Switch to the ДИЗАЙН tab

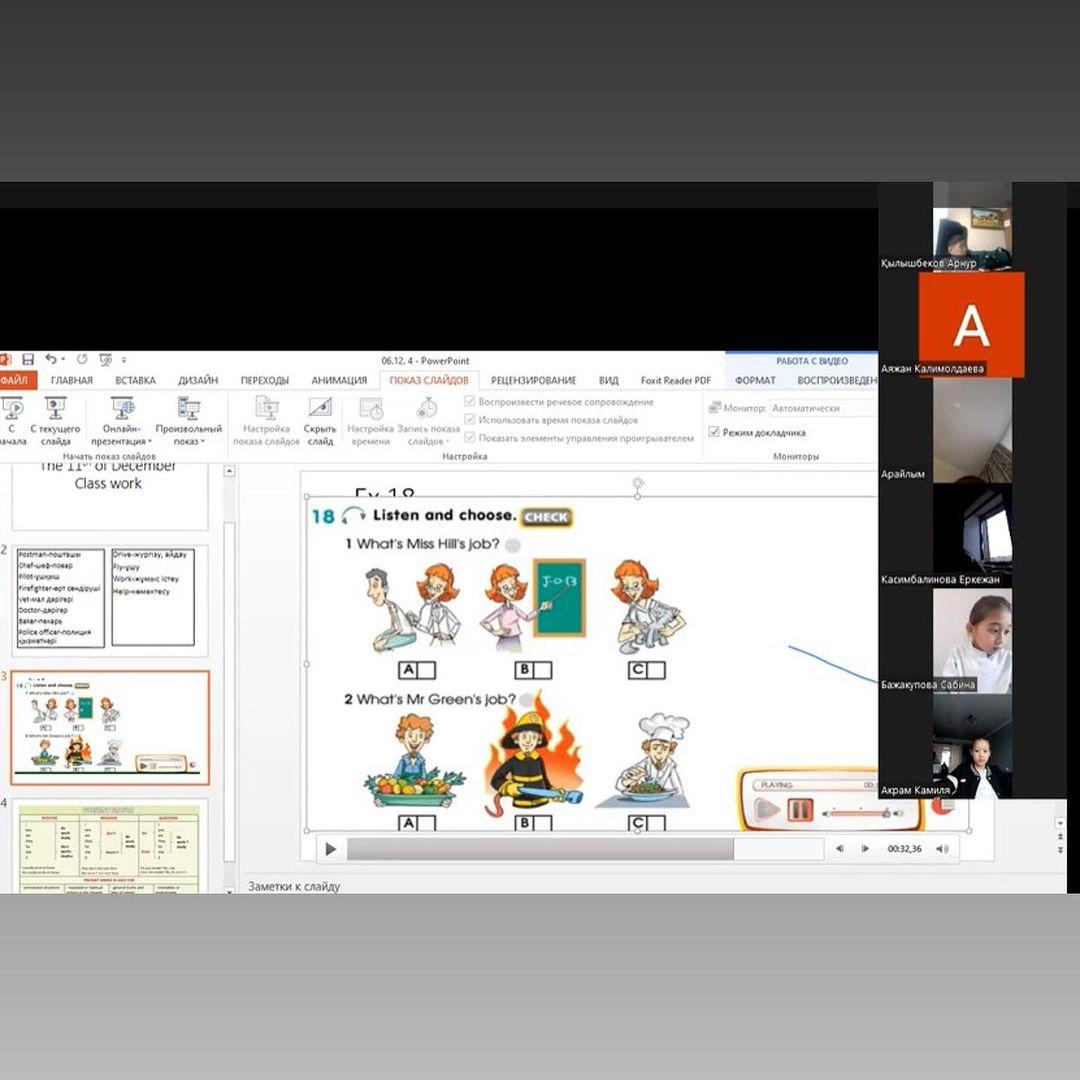198,380
